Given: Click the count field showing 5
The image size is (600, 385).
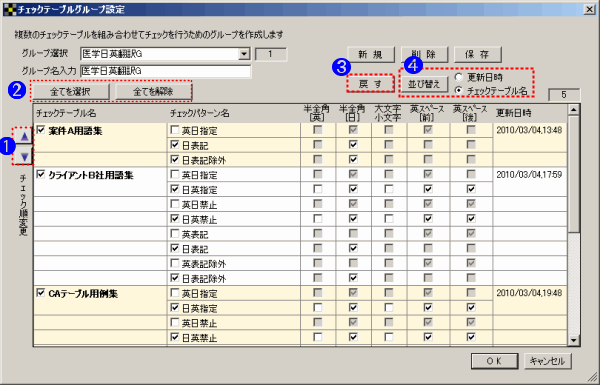Looking at the screenshot, I should (x=564, y=95).
